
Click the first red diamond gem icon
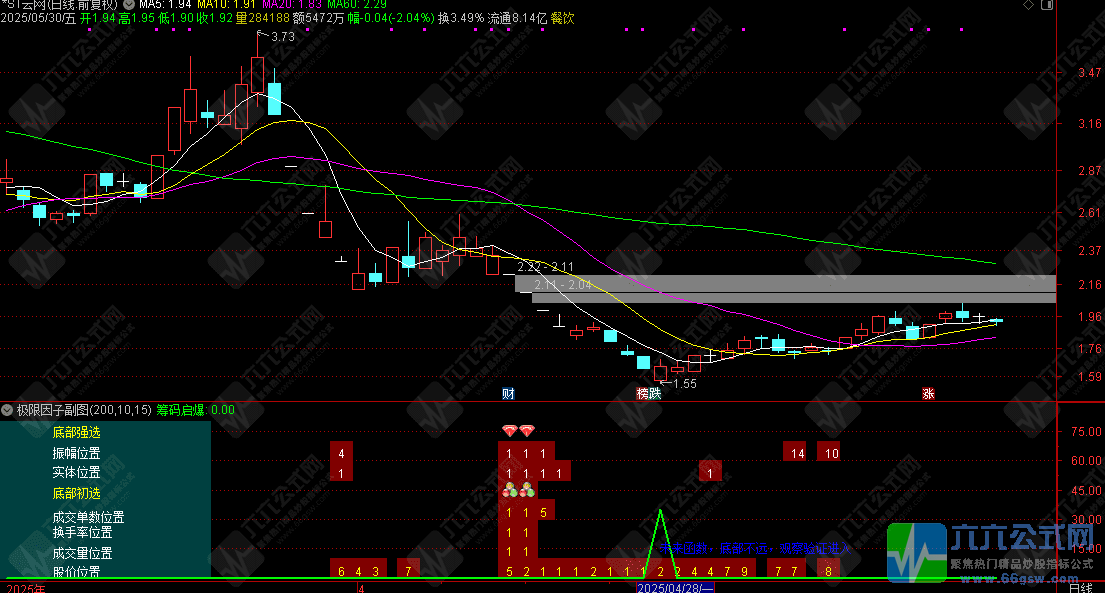point(510,431)
